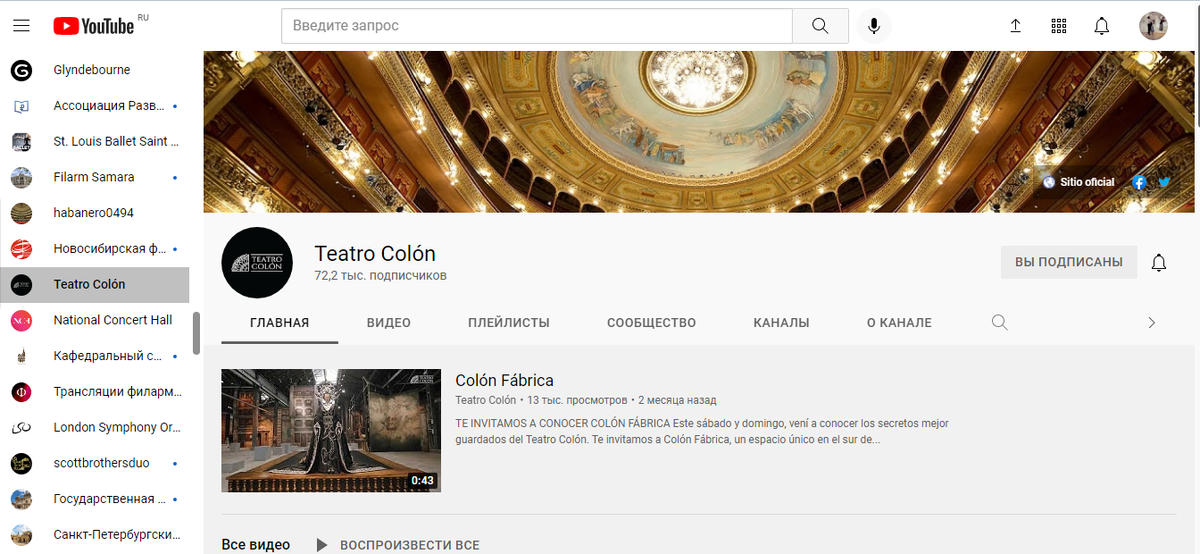Click the Glyndebourne channel icon
This screenshot has width=1200, height=554.
pyautogui.click(x=21, y=70)
